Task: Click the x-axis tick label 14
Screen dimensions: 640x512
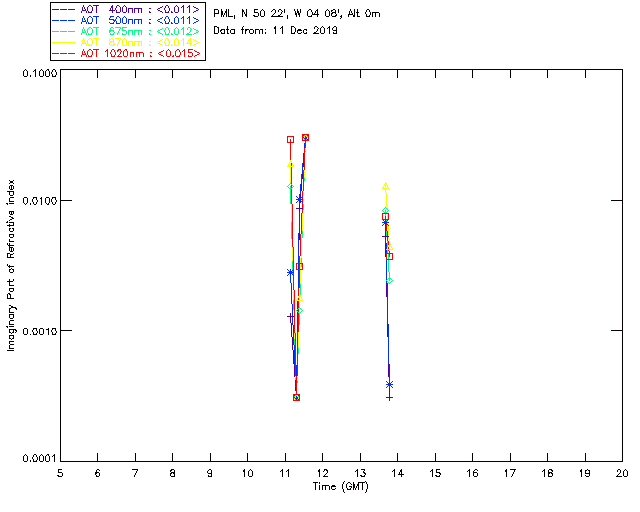Action: tap(398, 473)
